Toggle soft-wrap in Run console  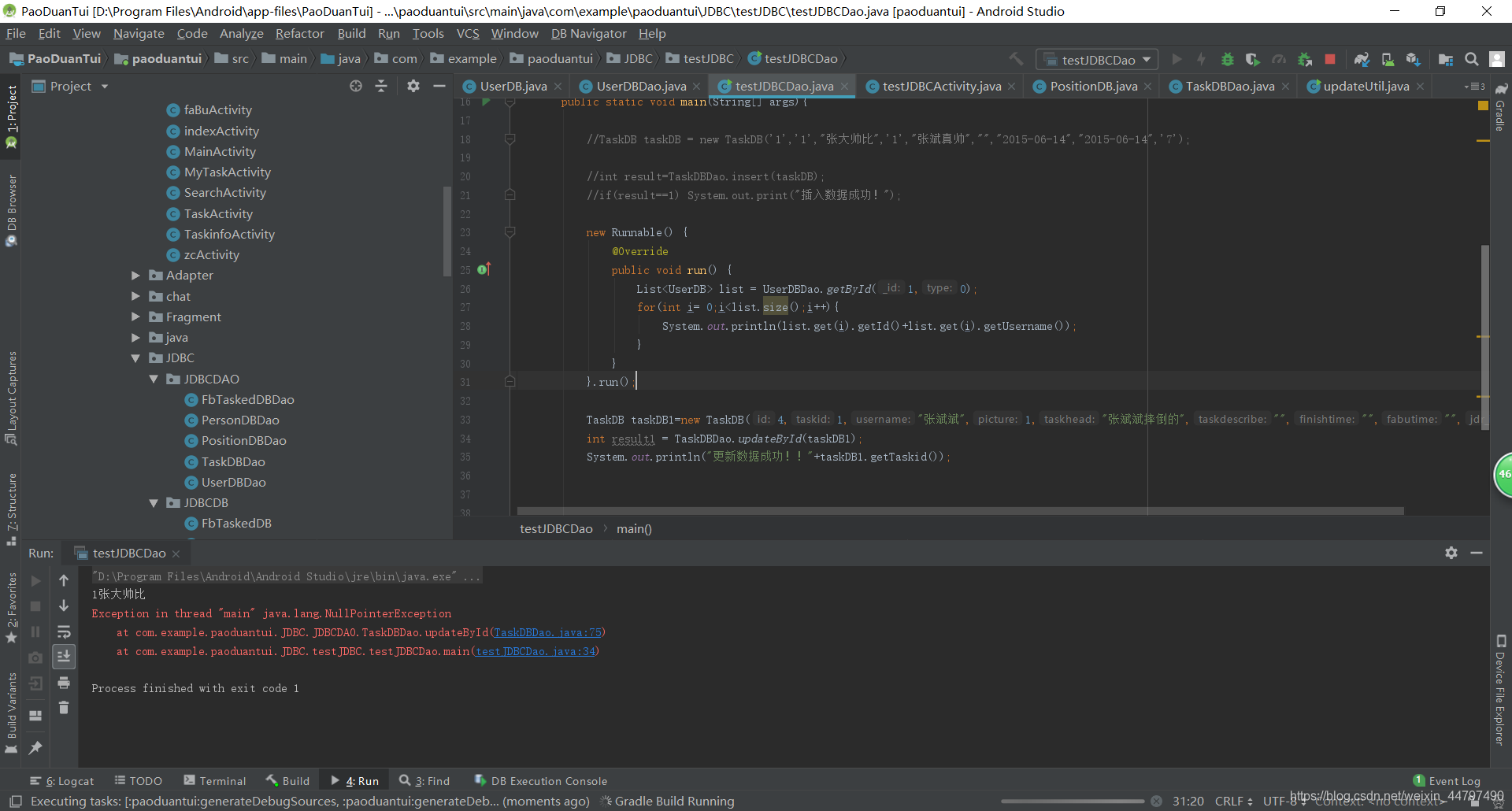pyautogui.click(x=64, y=631)
